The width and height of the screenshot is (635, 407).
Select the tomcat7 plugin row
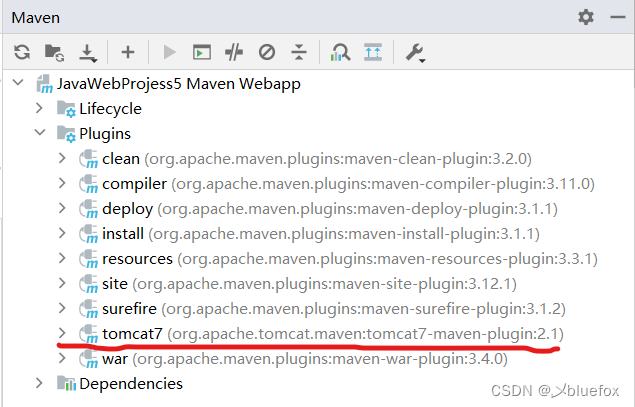pyautogui.click(x=333, y=334)
